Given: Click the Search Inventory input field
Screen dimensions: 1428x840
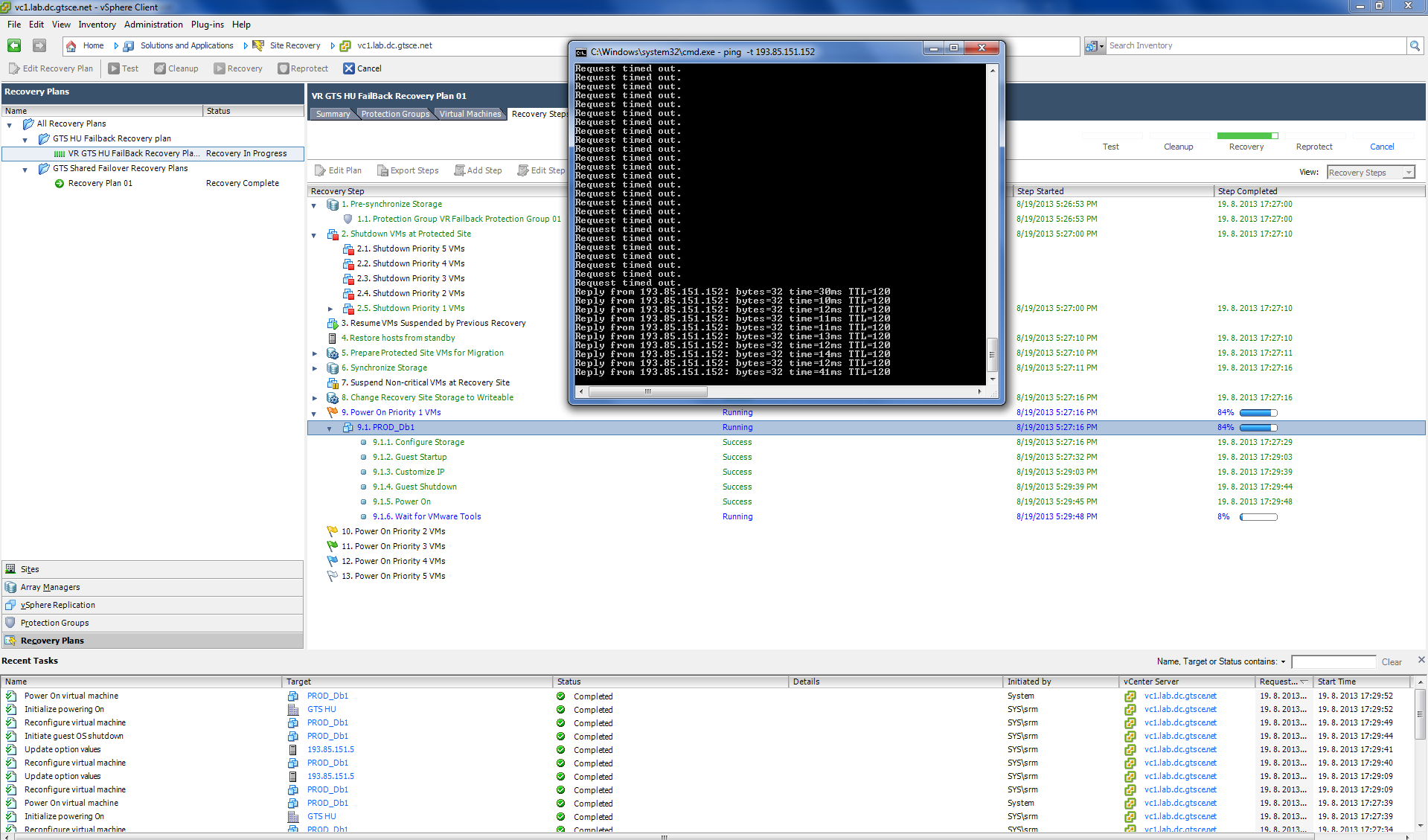Looking at the screenshot, I should point(1256,46).
